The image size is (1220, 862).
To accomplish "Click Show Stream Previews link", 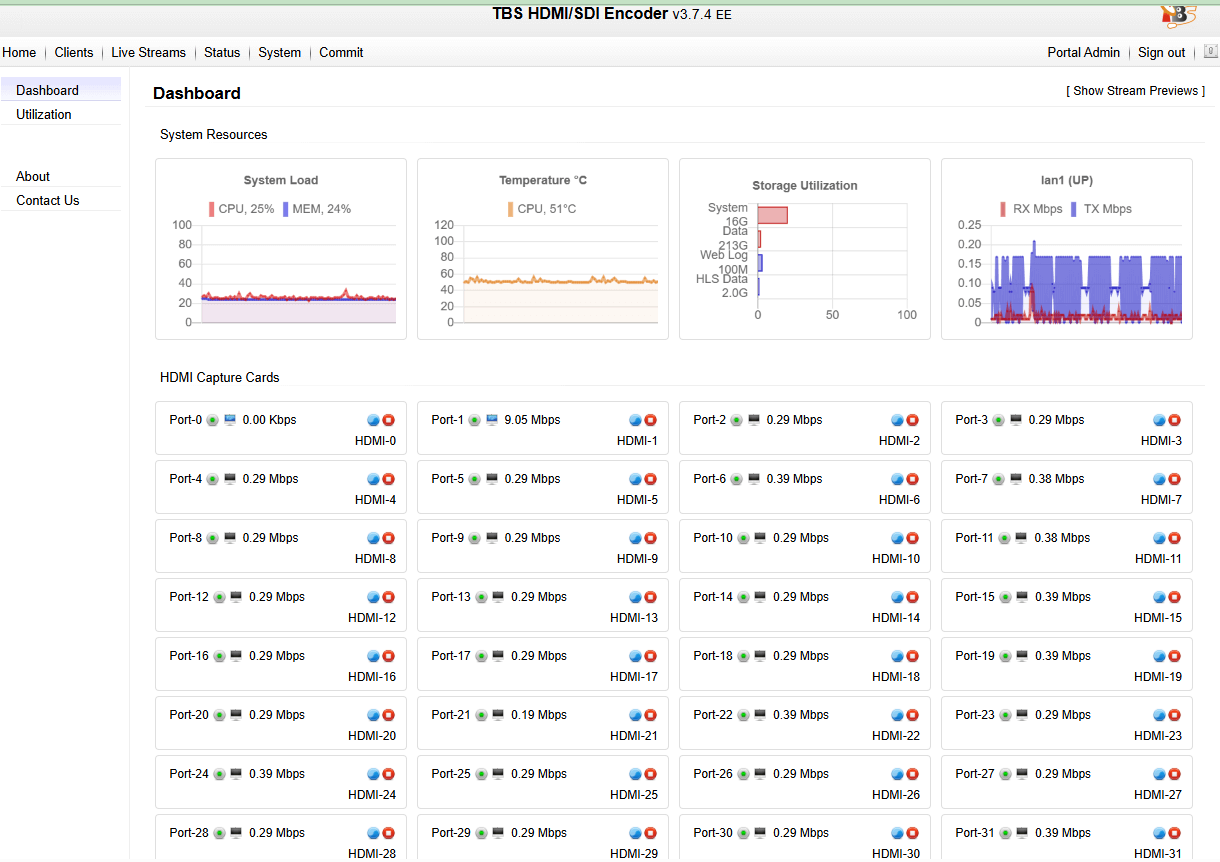I will [x=1135, y=91].
